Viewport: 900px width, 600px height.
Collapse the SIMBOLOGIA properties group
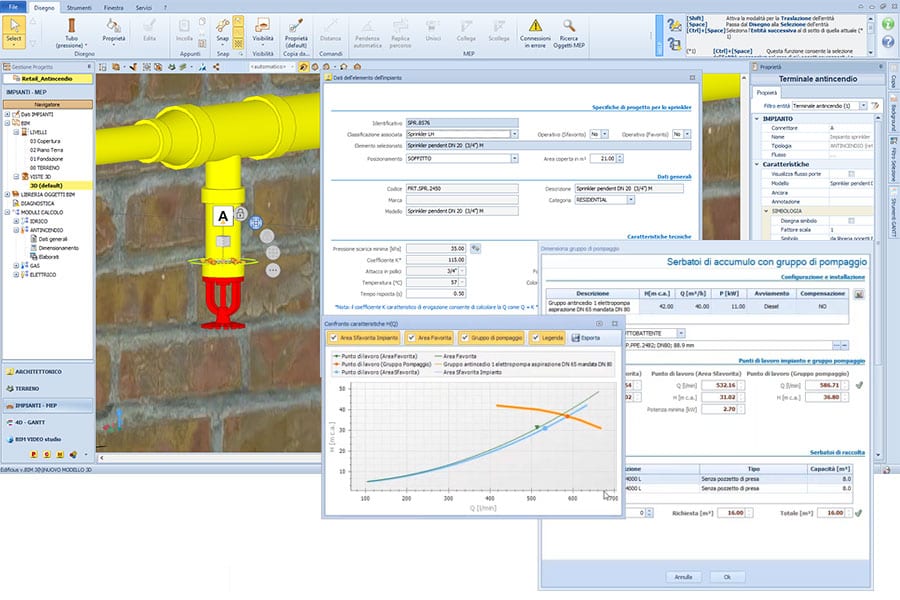[x=766, y=211]
